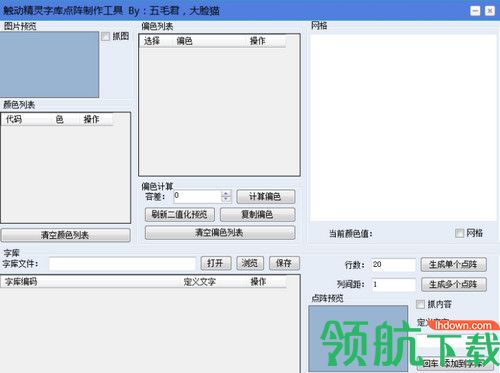This screenshot has width=500, height=373.
Task: Click the 图片预览 image area
Action: click(x=49, y=65)
